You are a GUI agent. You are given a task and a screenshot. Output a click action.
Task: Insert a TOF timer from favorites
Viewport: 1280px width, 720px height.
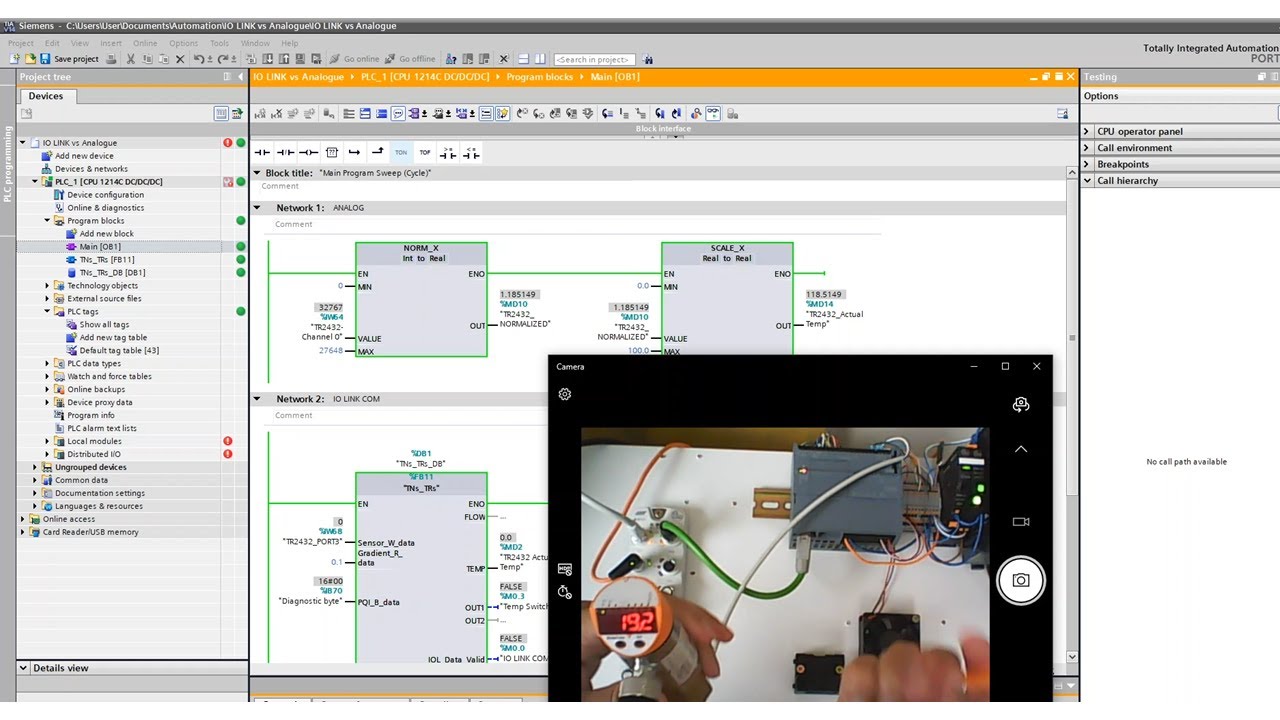tap(425, 152)
